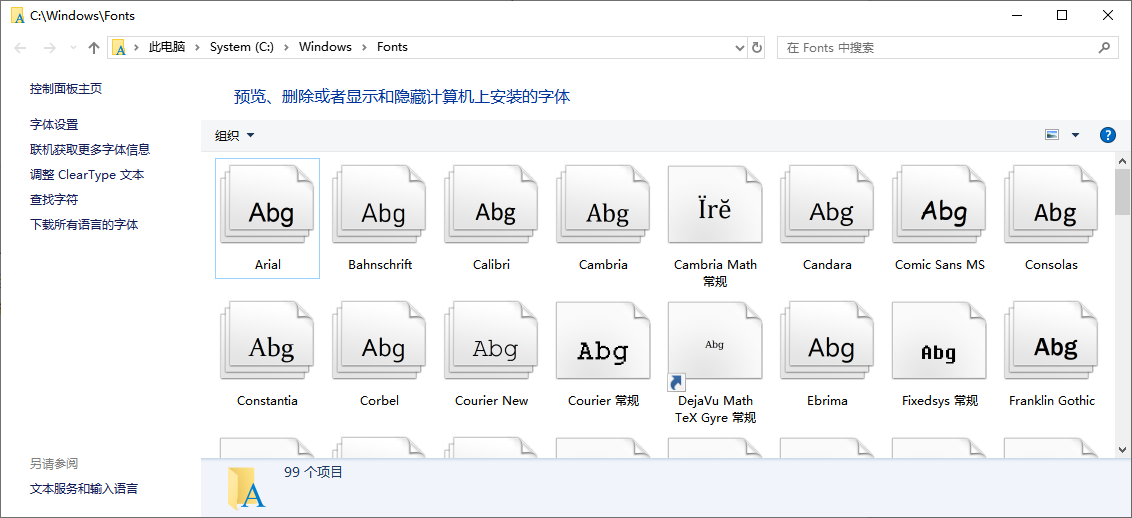1132x518 pixels.
Task: Click the vertical scrollbar thumb
Action: coord(1123,192)
